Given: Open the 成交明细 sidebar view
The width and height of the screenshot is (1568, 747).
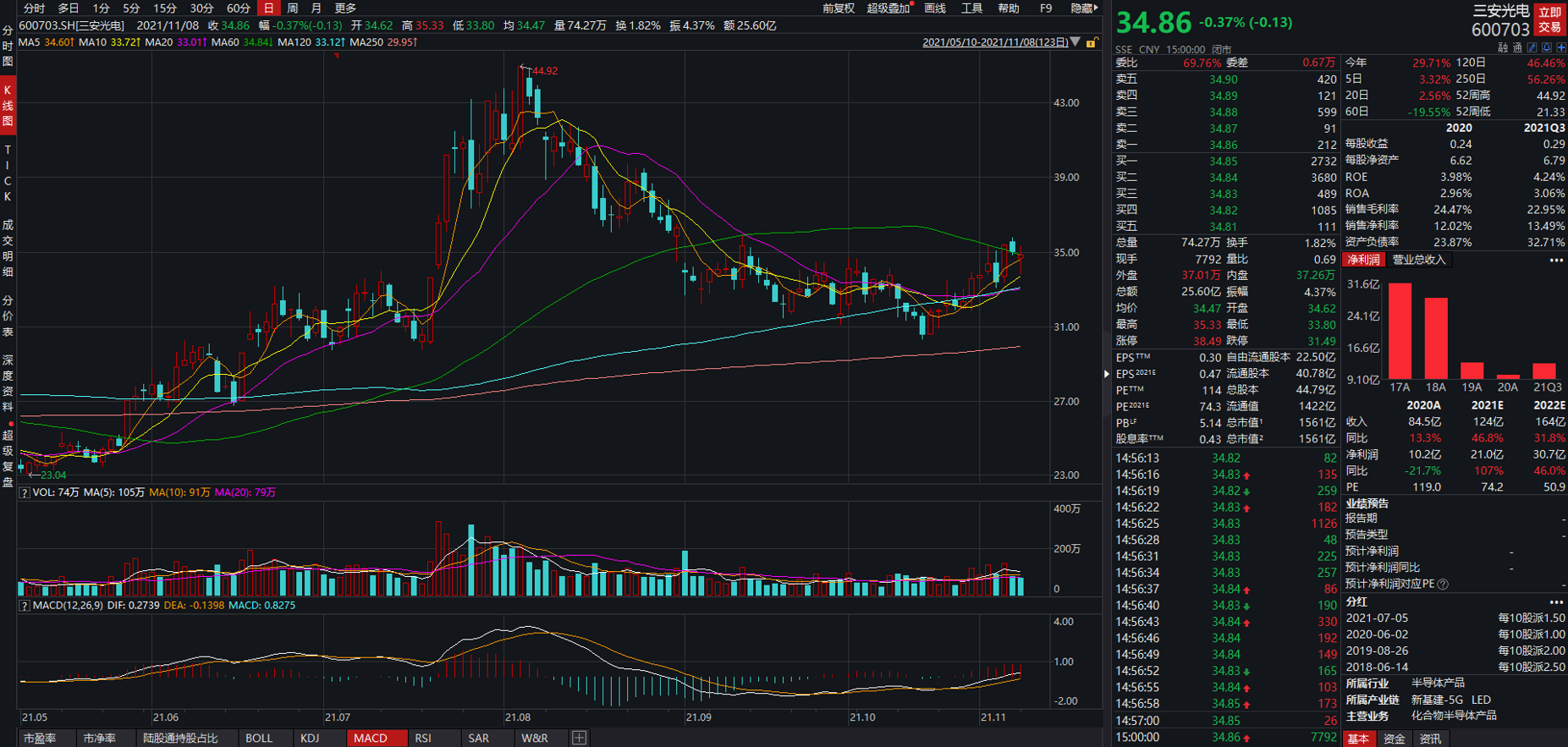Looking at the screenshot, I should [x=8, y=248].
